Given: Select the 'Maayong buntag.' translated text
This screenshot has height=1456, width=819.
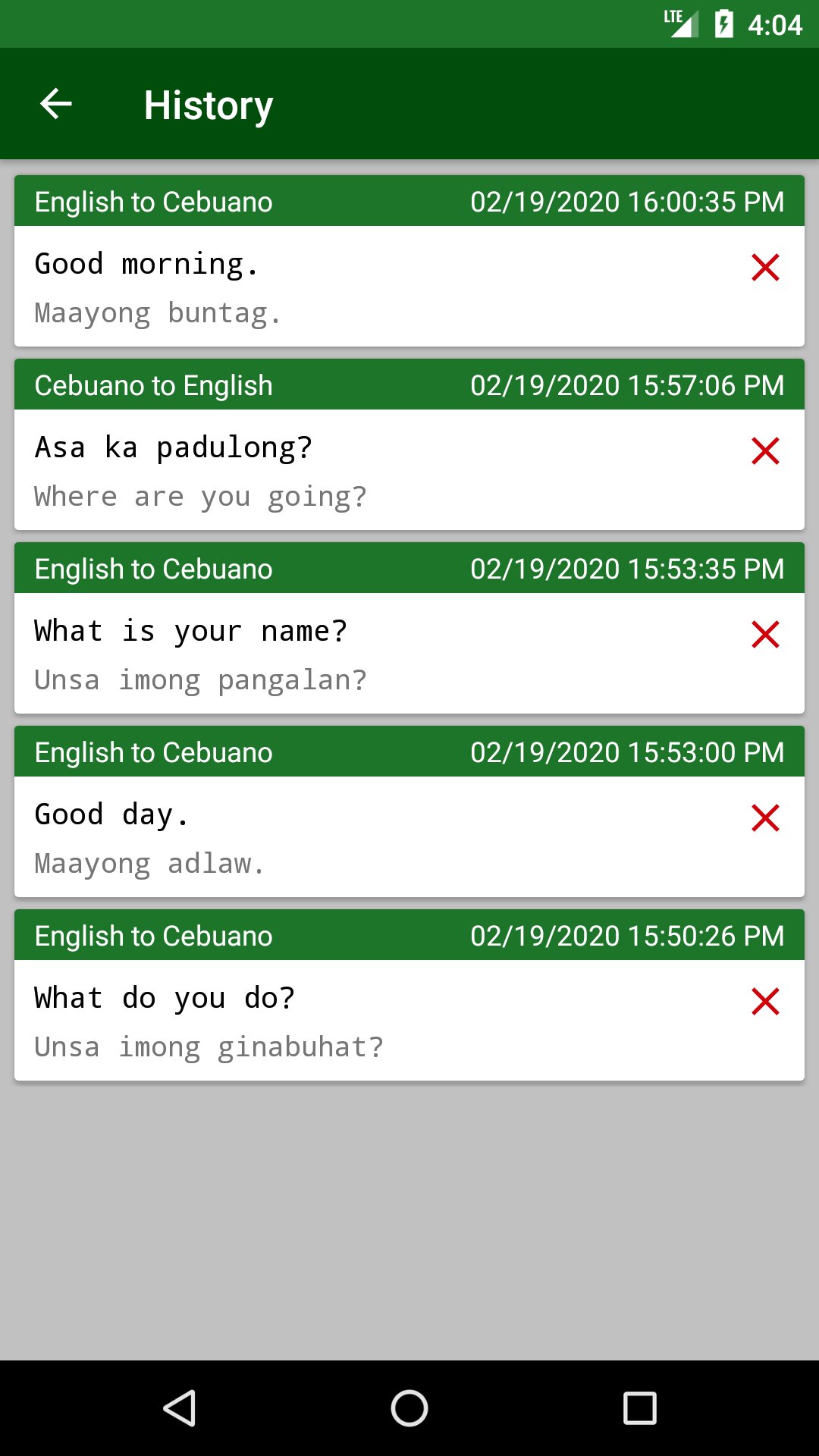Looking at the screenshot, I should point(158,314).
